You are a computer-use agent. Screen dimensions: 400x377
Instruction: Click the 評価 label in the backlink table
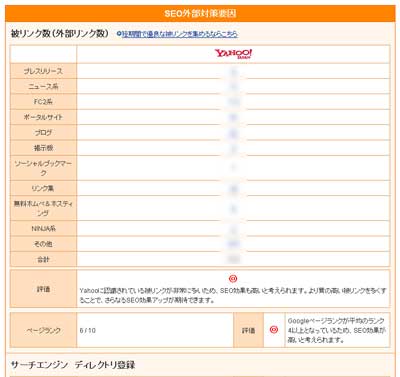[43, 289]
